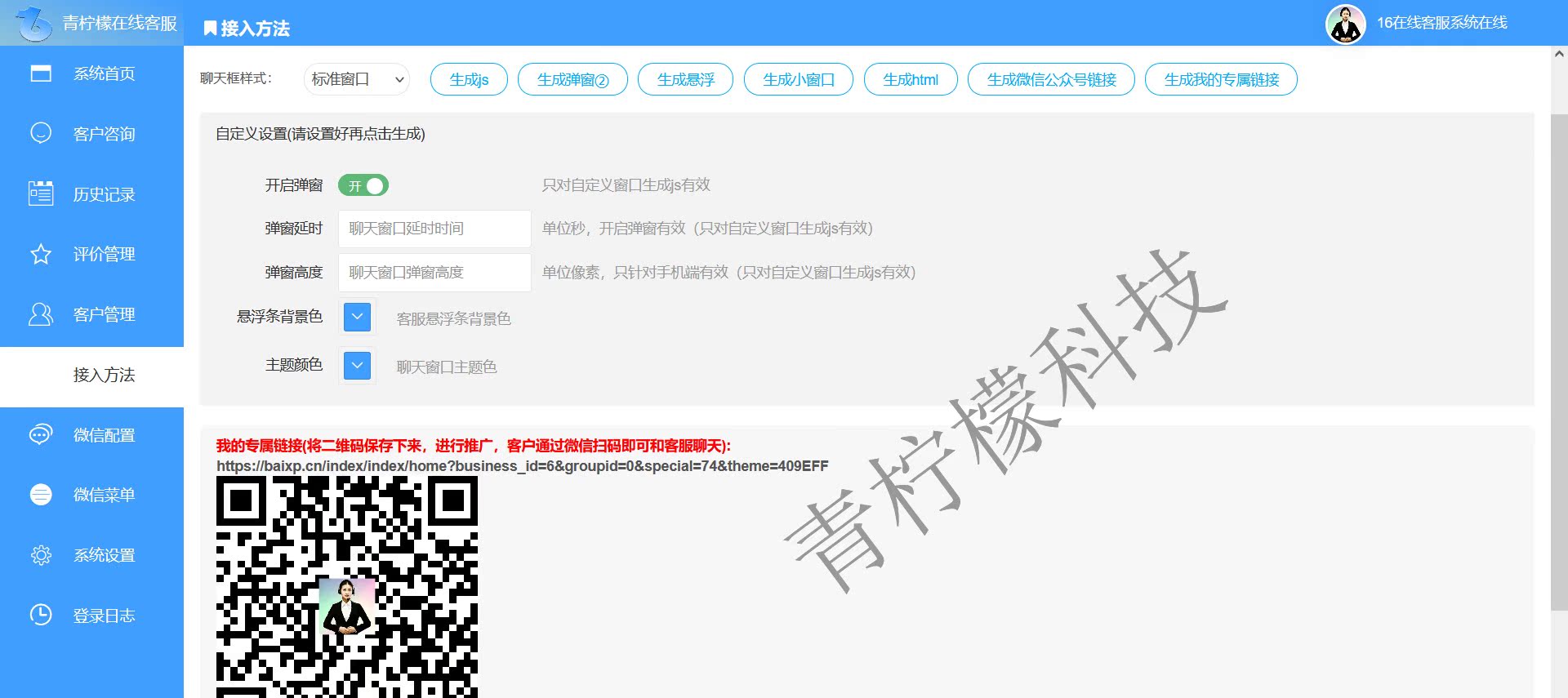Click the 系统设置 gear icon
1568x698 pixels.
coord(41,555)
